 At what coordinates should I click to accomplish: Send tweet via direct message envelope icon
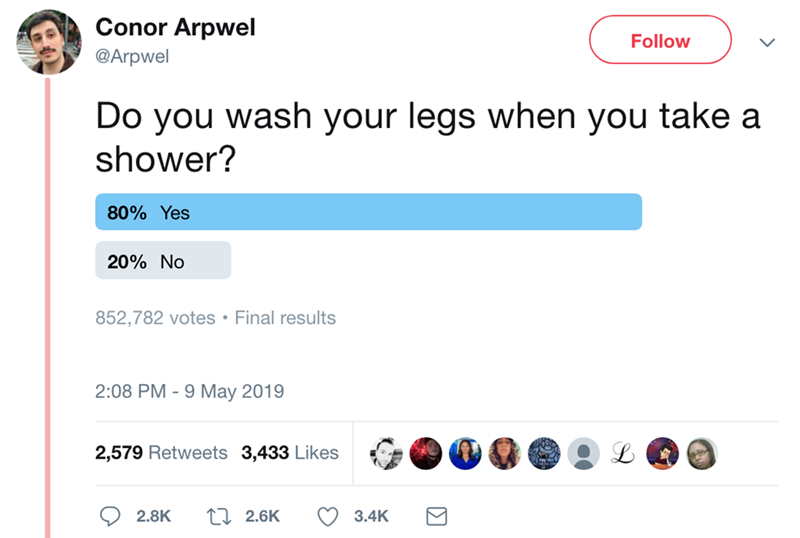(x=436, y=516)
